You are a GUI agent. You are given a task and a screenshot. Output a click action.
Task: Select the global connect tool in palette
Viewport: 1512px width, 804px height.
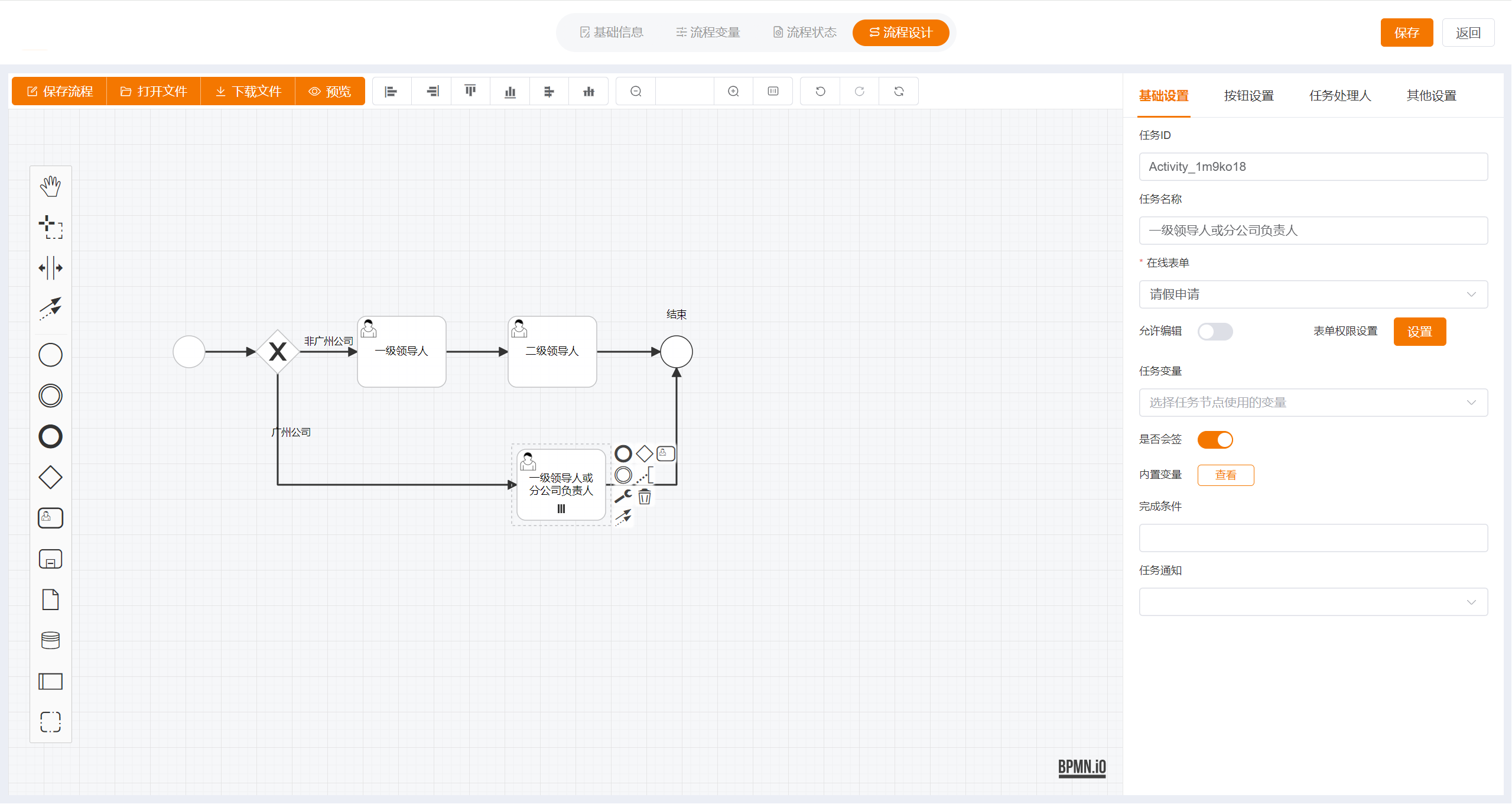(50, 309)
